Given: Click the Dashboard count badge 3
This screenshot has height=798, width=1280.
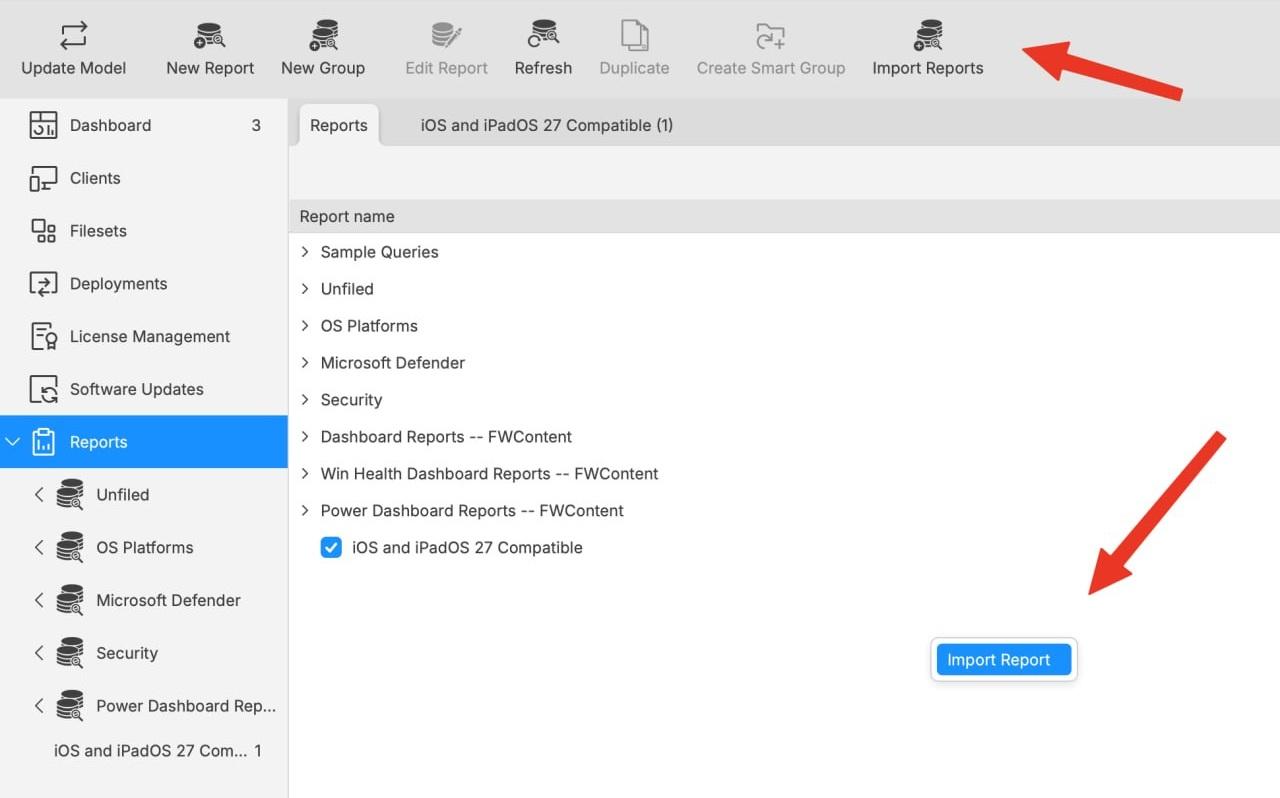Looking at the screenshot, I should 256,126.
